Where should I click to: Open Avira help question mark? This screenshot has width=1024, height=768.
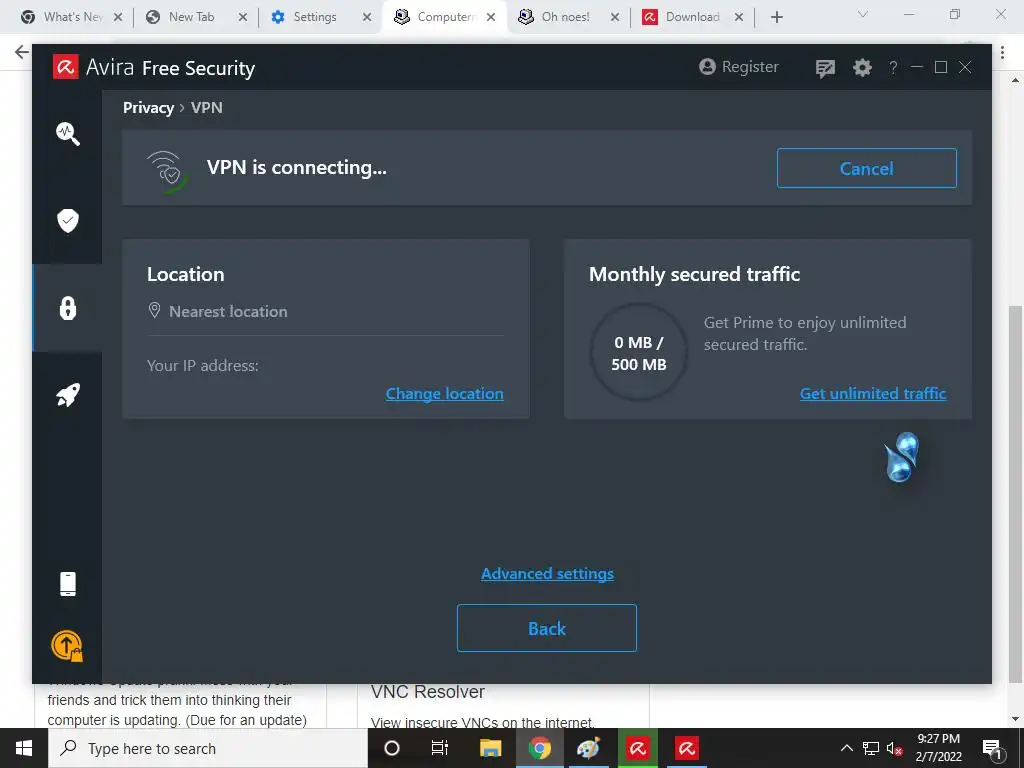pos(893,67)
